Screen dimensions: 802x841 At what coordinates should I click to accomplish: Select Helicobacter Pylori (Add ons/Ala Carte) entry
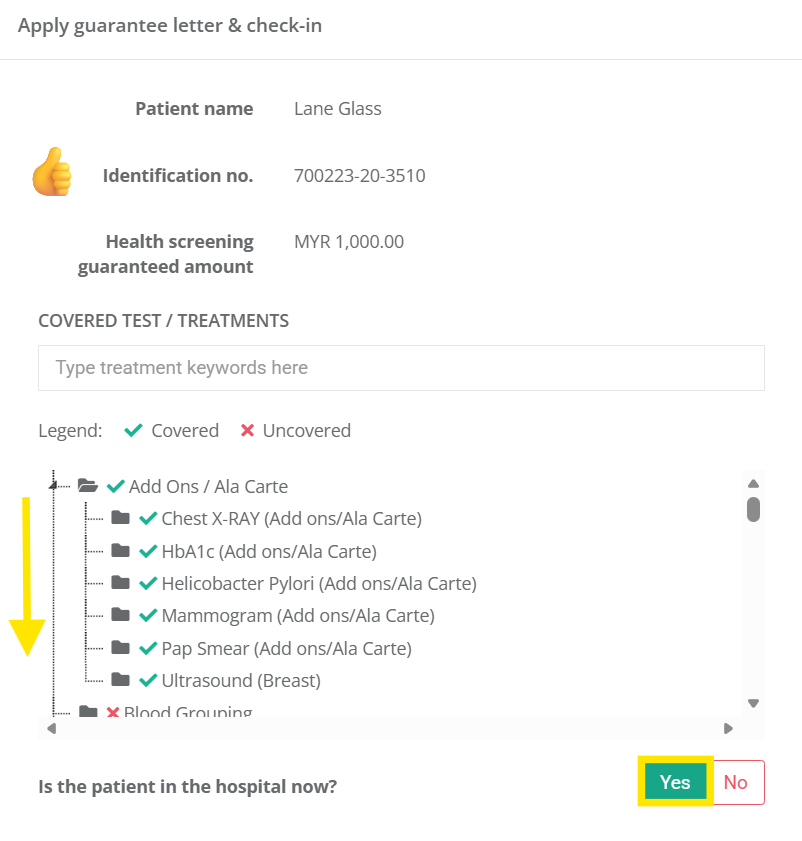(318, 583)
